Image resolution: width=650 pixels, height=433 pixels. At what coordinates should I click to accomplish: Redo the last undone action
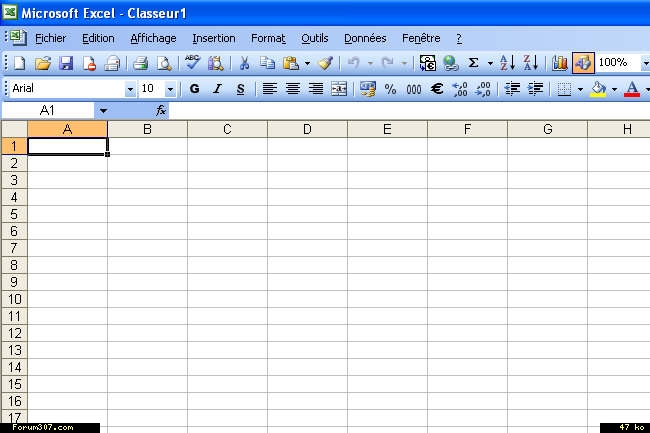pos(388,63)
